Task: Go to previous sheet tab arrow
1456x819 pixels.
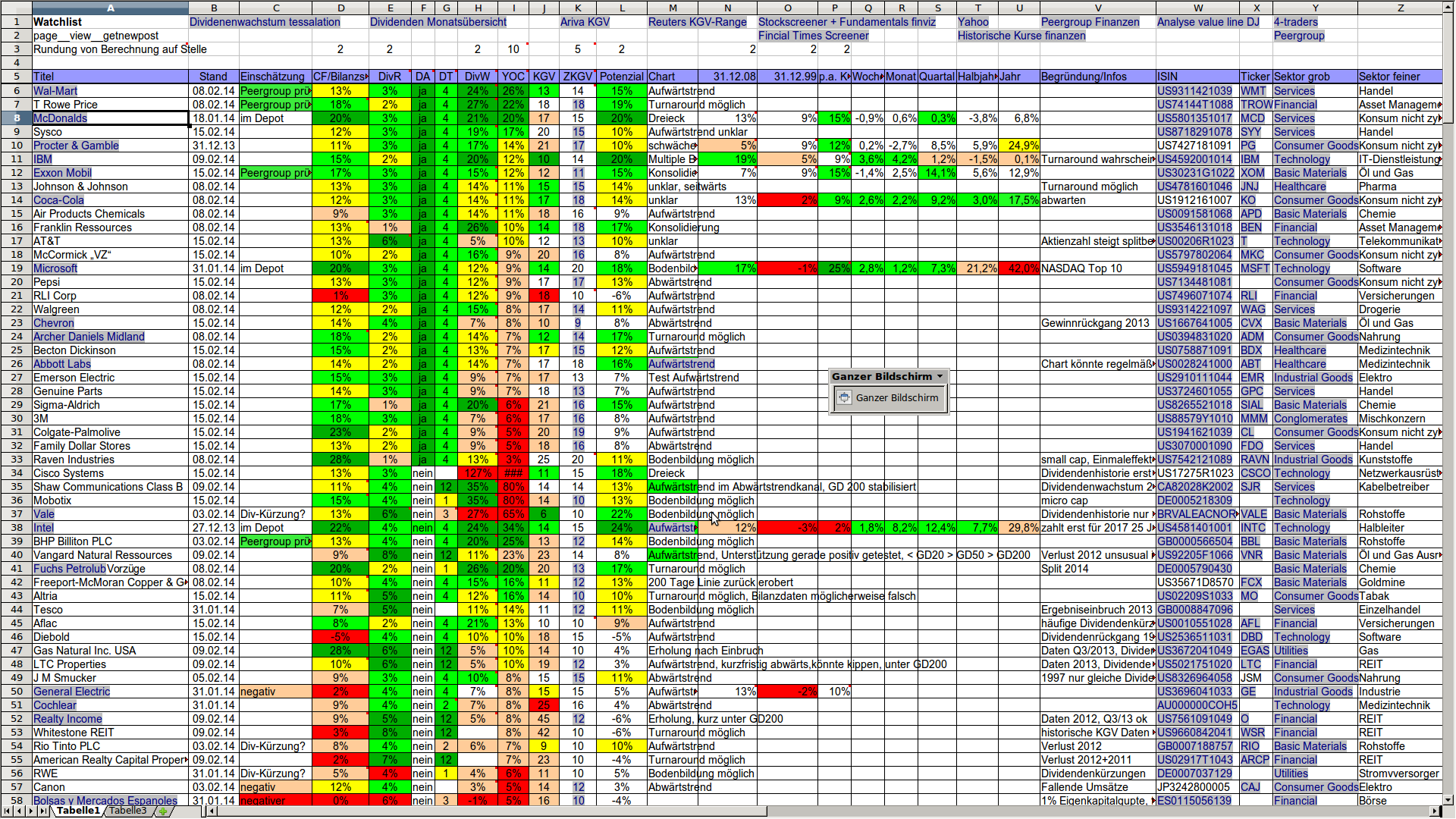Action: tap(19, 811)
